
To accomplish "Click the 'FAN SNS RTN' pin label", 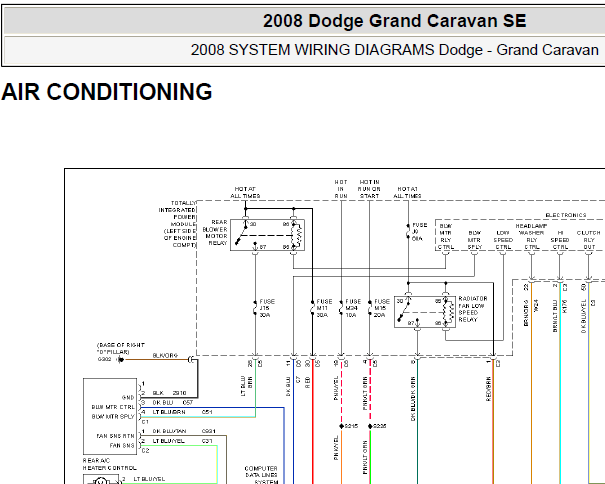I will coord(115,436).
